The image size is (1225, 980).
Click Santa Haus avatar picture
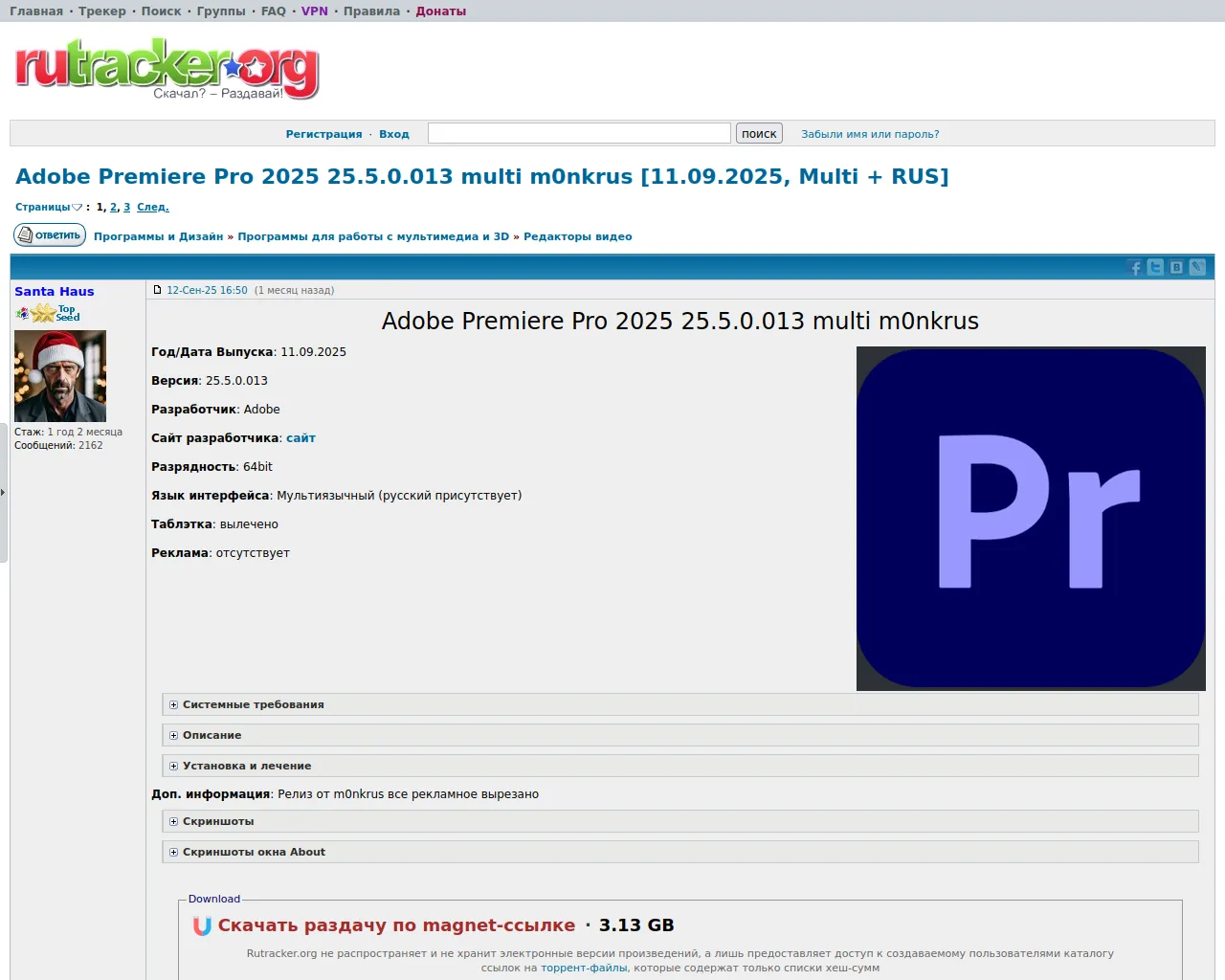(x=60, y=376)
